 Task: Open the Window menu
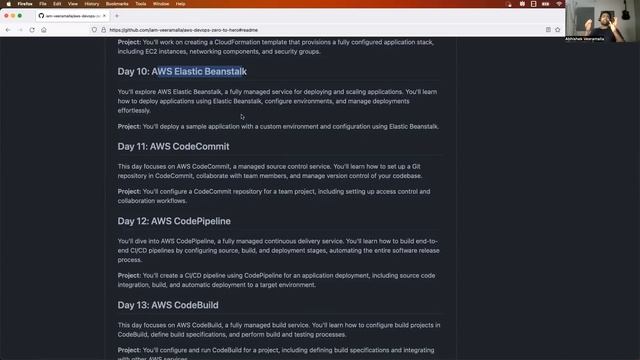[161, 4]
